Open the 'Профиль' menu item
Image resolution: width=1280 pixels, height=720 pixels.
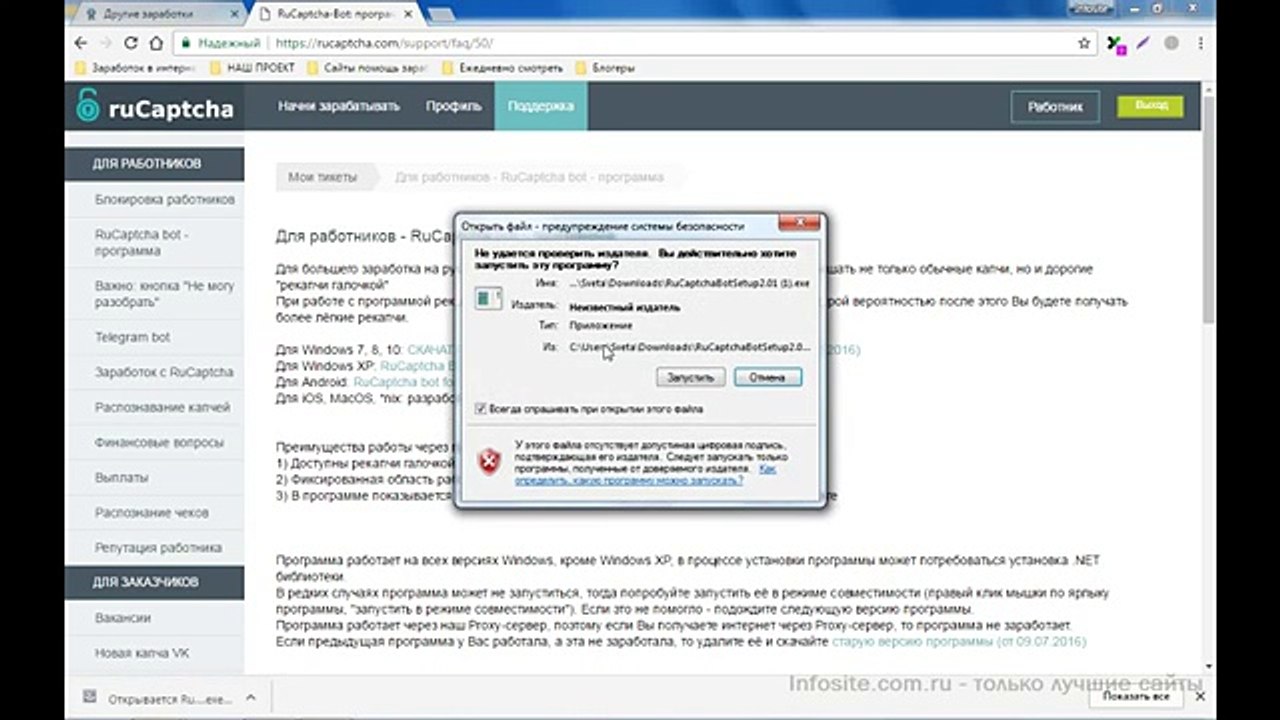453,106
